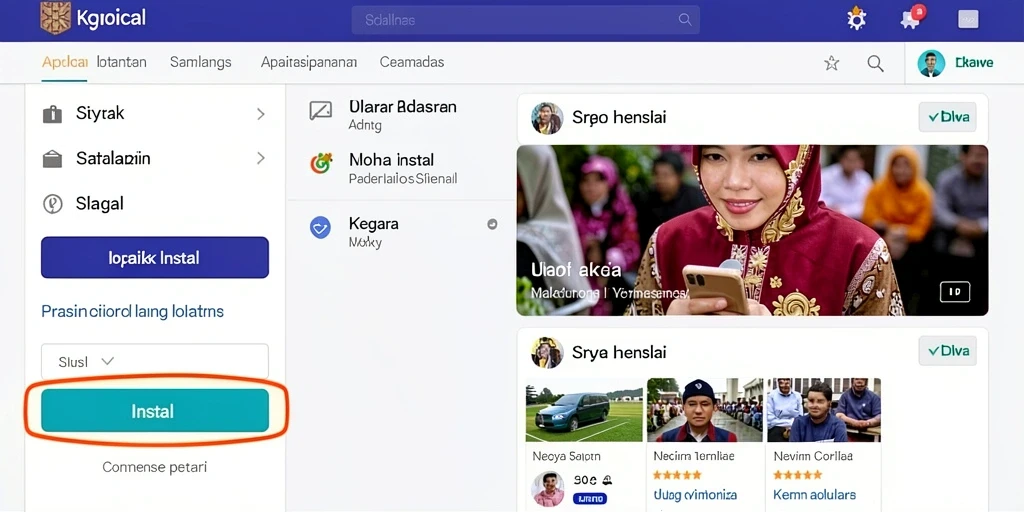Click the Satalanin box icon
1024x512 pixels.
(x=52, y=159)
